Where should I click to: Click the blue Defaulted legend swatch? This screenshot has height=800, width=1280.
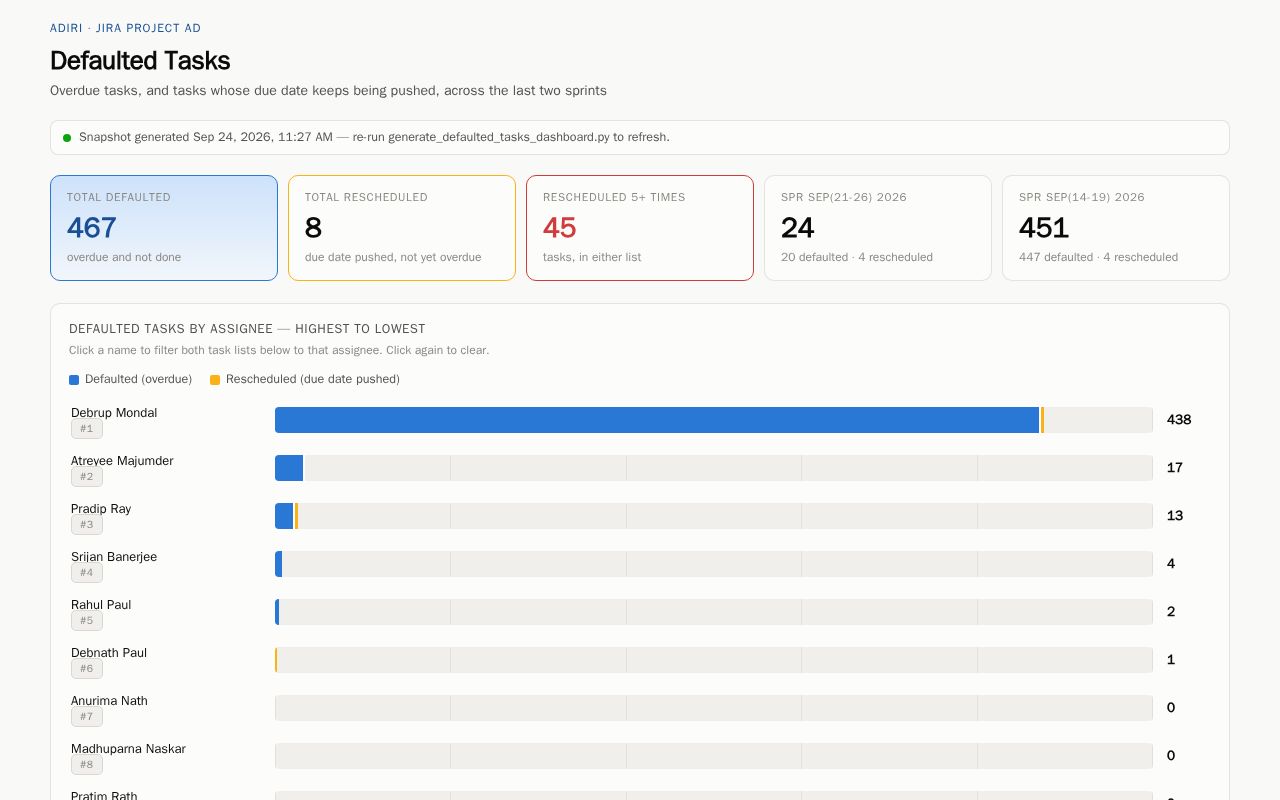pyautogui.click(x=74, y=380)
